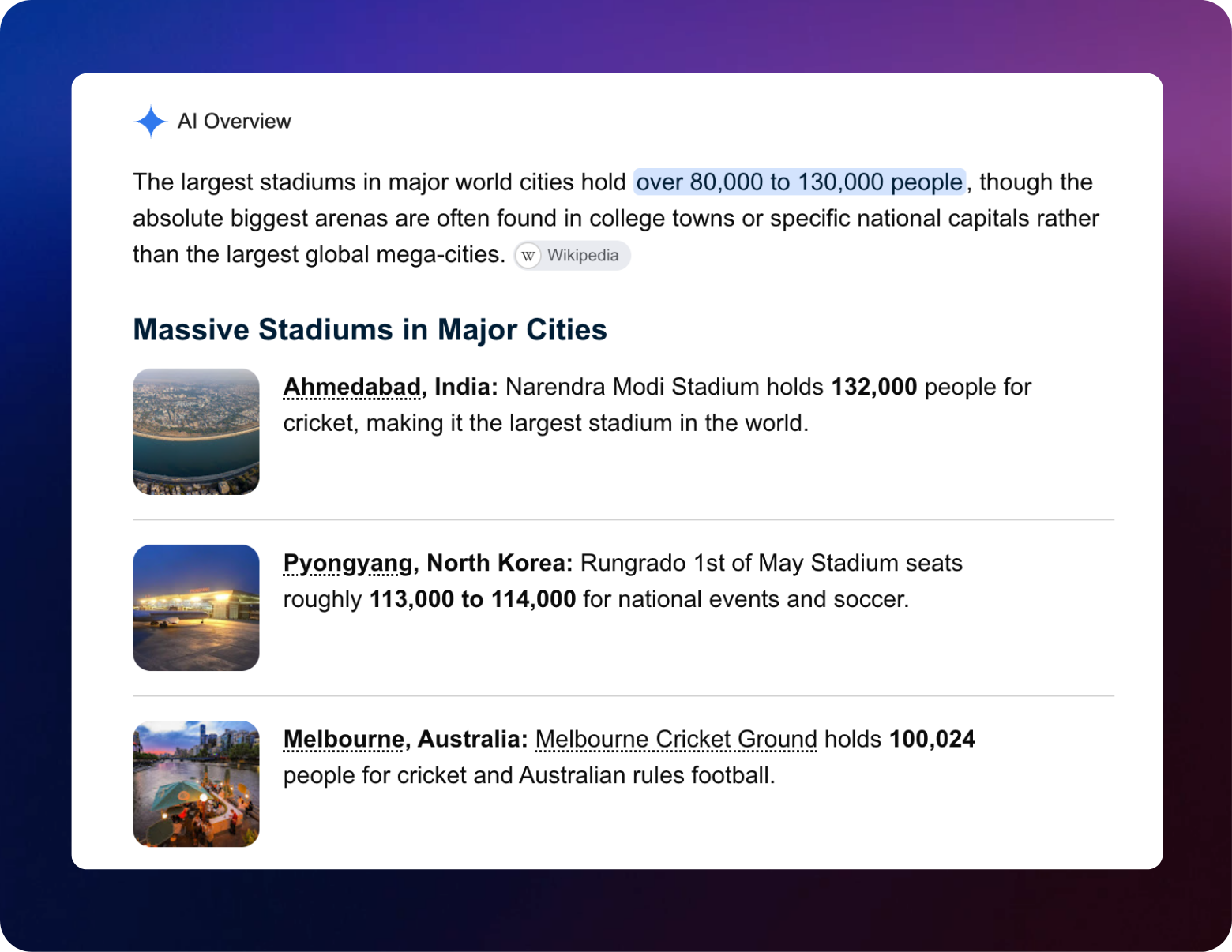
Task: Click the AI Overview sparkle icon
Action: point(150,122)
